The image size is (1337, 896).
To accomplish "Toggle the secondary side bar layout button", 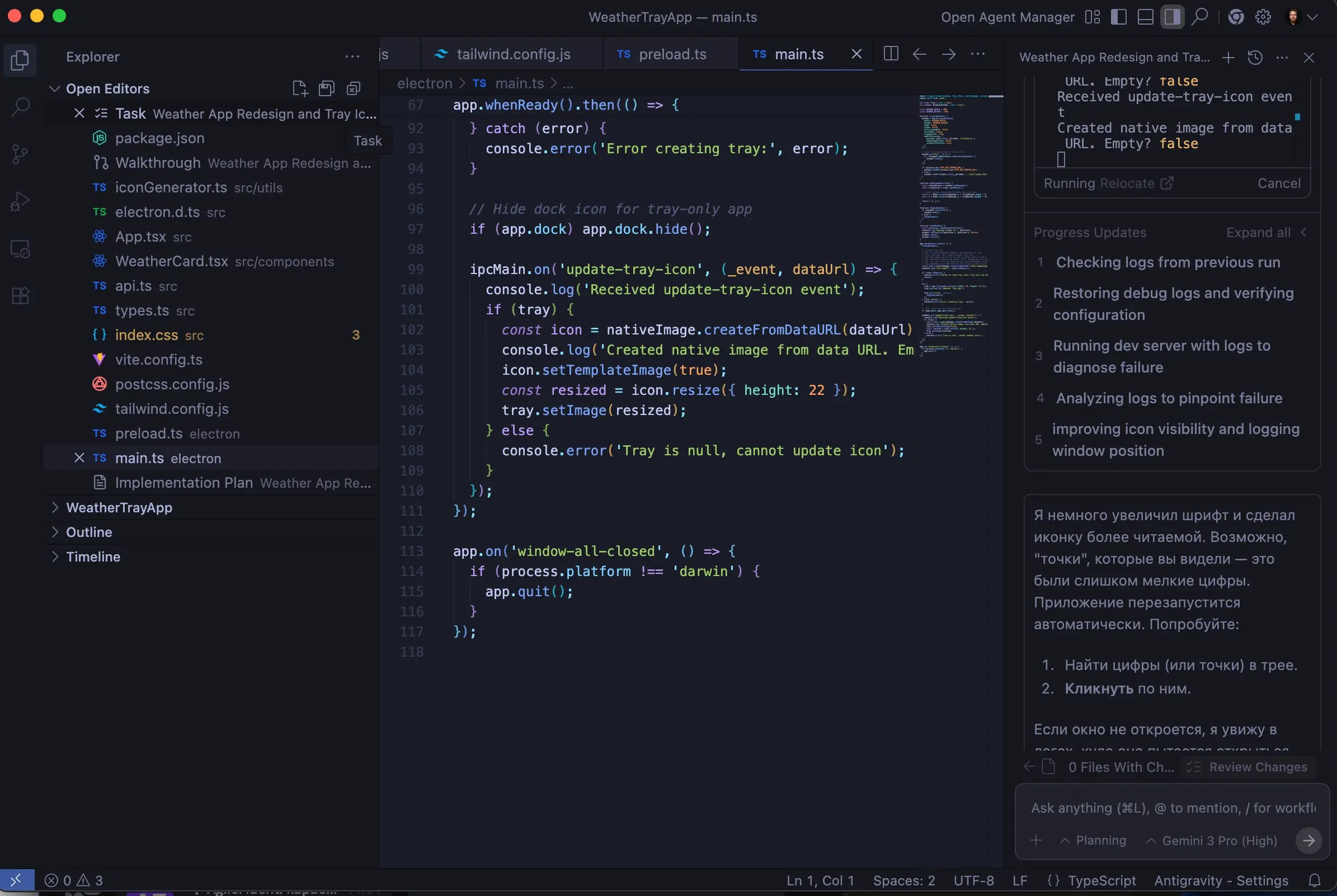I will click(x=1172, y=17).
